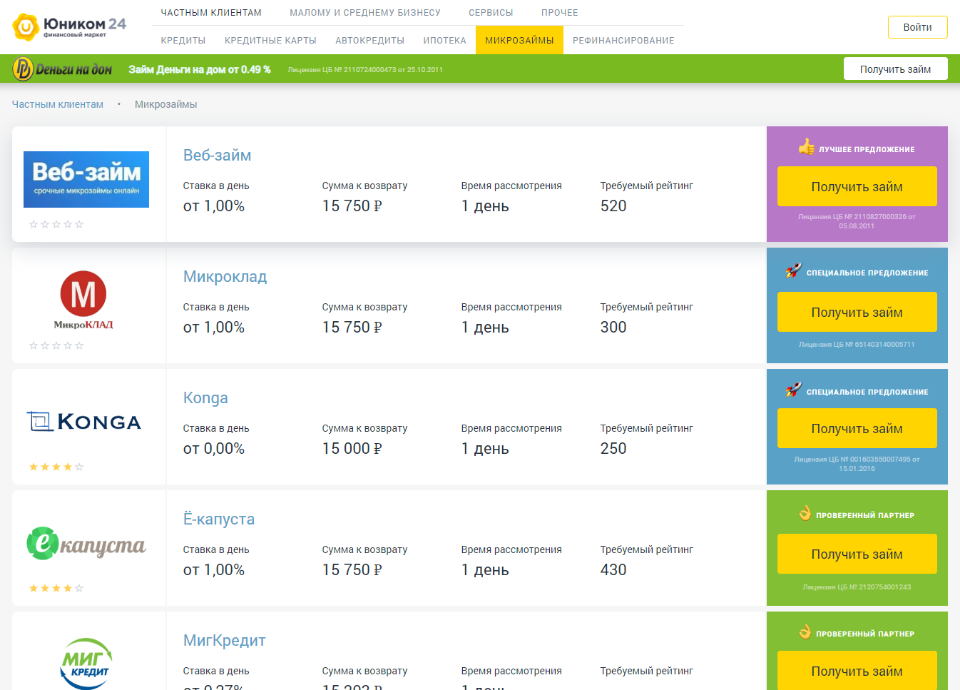This screenshot has width=960, height=690.
Task: Click the Деньги на дом banner logo
Action: tap(62, 69)
